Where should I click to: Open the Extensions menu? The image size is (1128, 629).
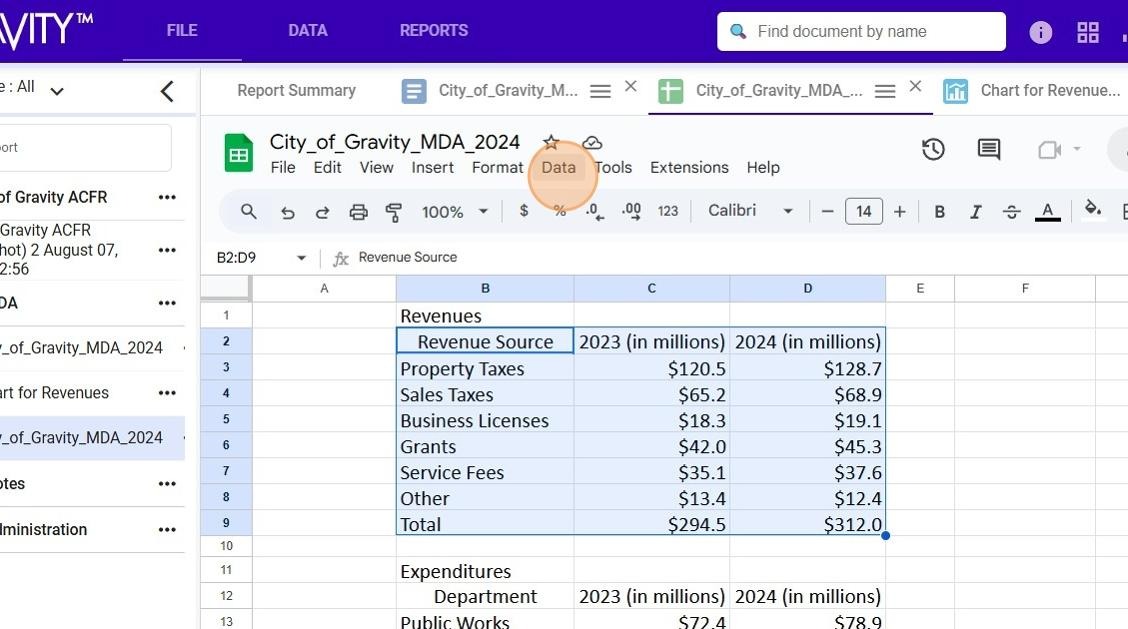click(x=689, y=168)
